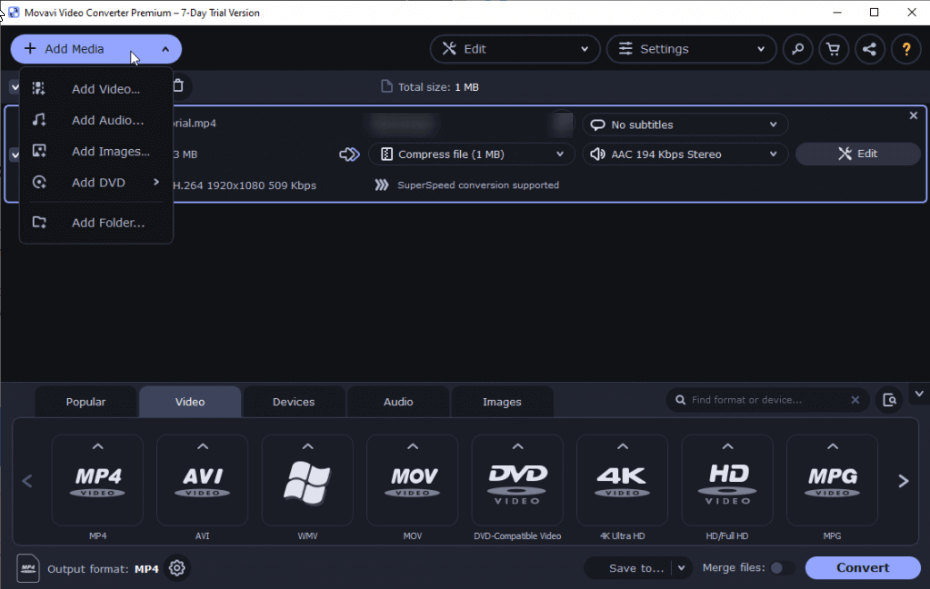
Task: Open the AAC 194 Kbps Stereo audio dropdown
Action: [685, 154]
